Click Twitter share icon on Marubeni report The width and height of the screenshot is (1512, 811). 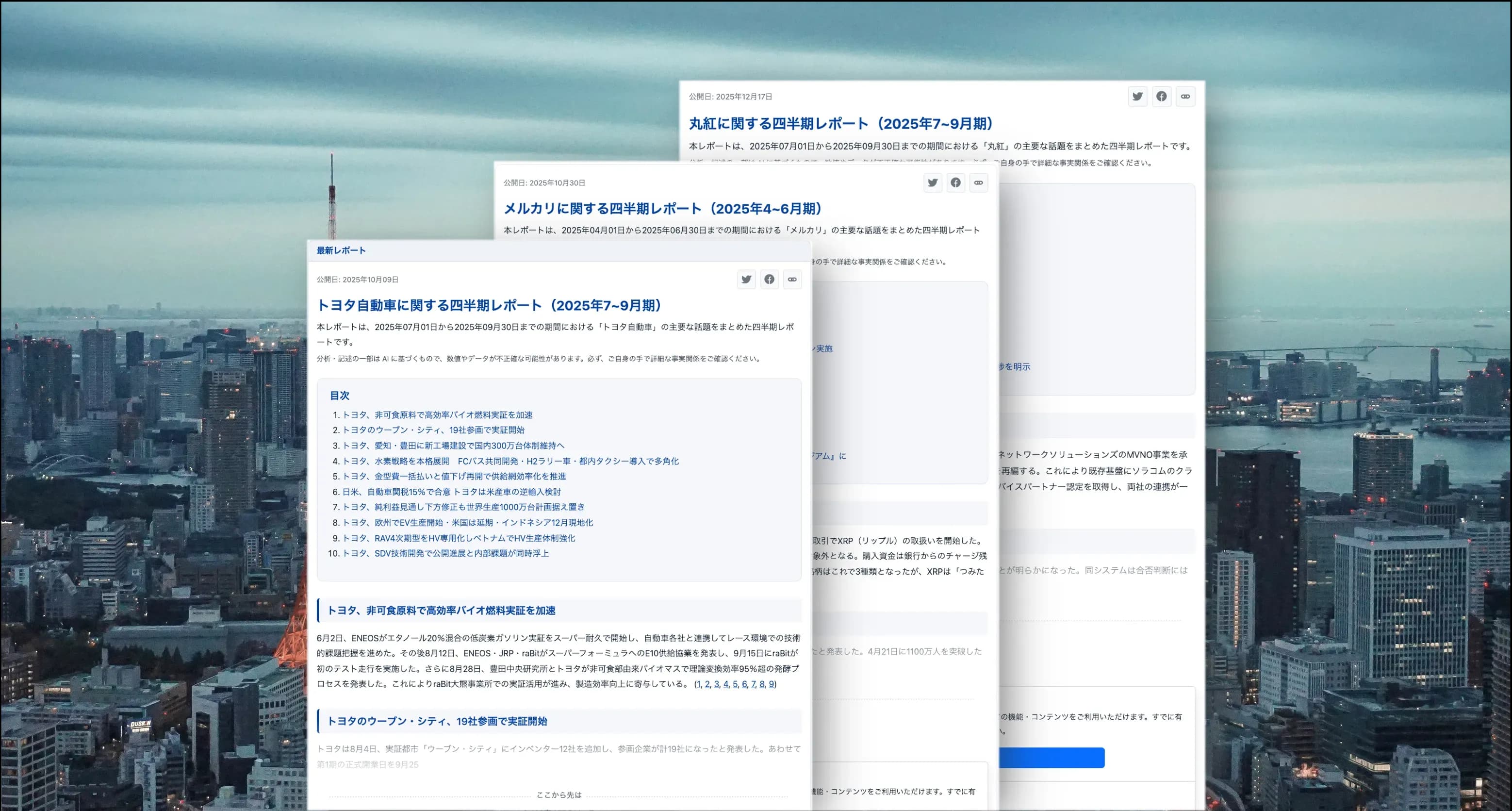[1137, 96]
